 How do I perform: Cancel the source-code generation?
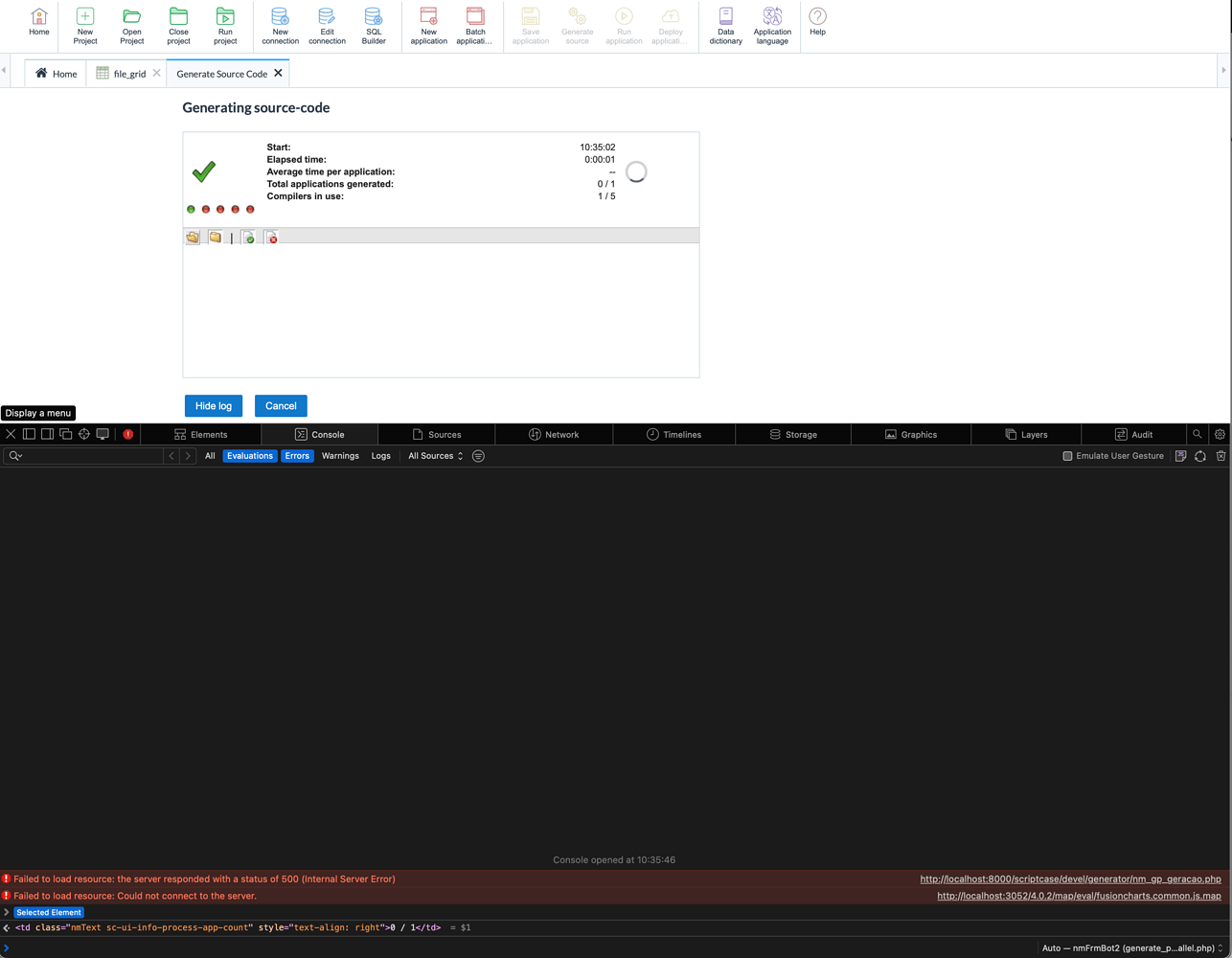(281, 405)
